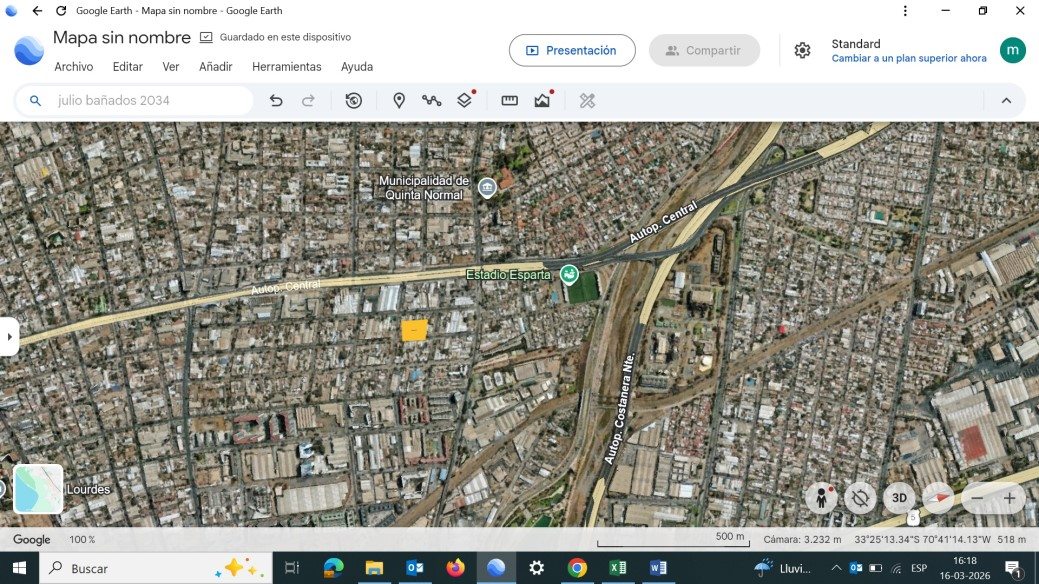Click the redo arrow in the toolbar
The height and width of the screenshot is (584, 1039).
308,101
